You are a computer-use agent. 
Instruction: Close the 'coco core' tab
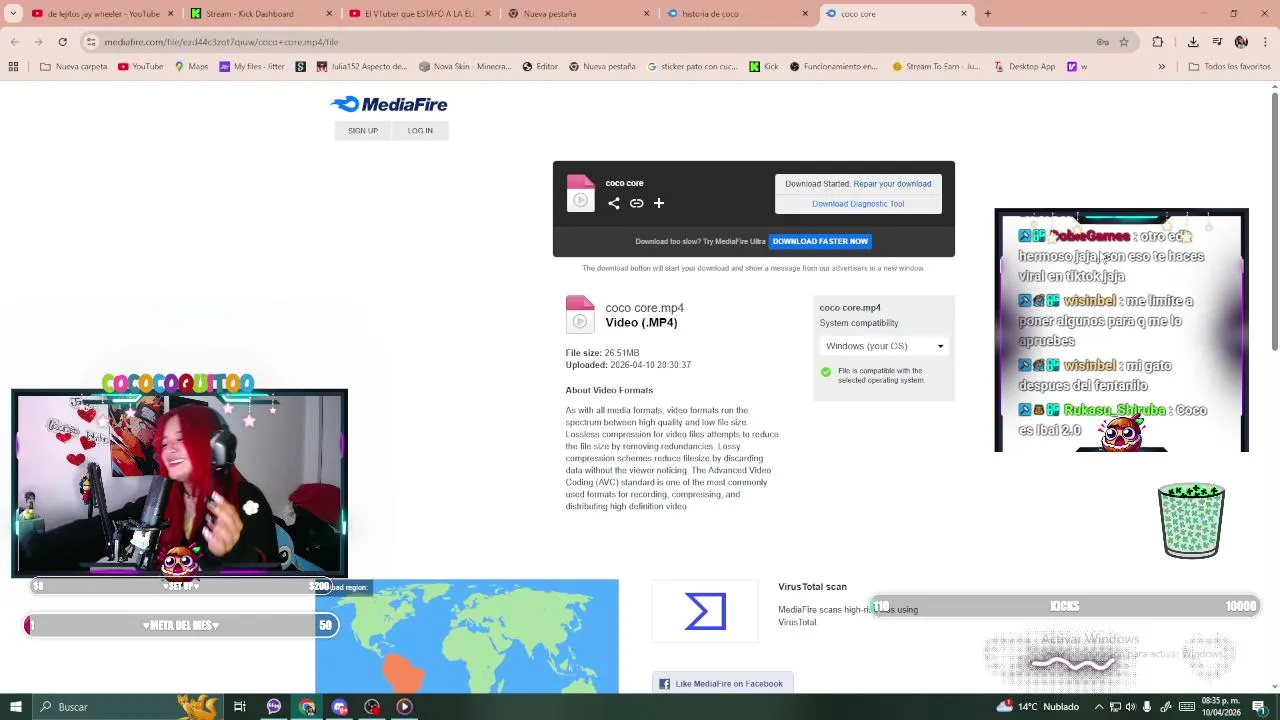[964, 14]
